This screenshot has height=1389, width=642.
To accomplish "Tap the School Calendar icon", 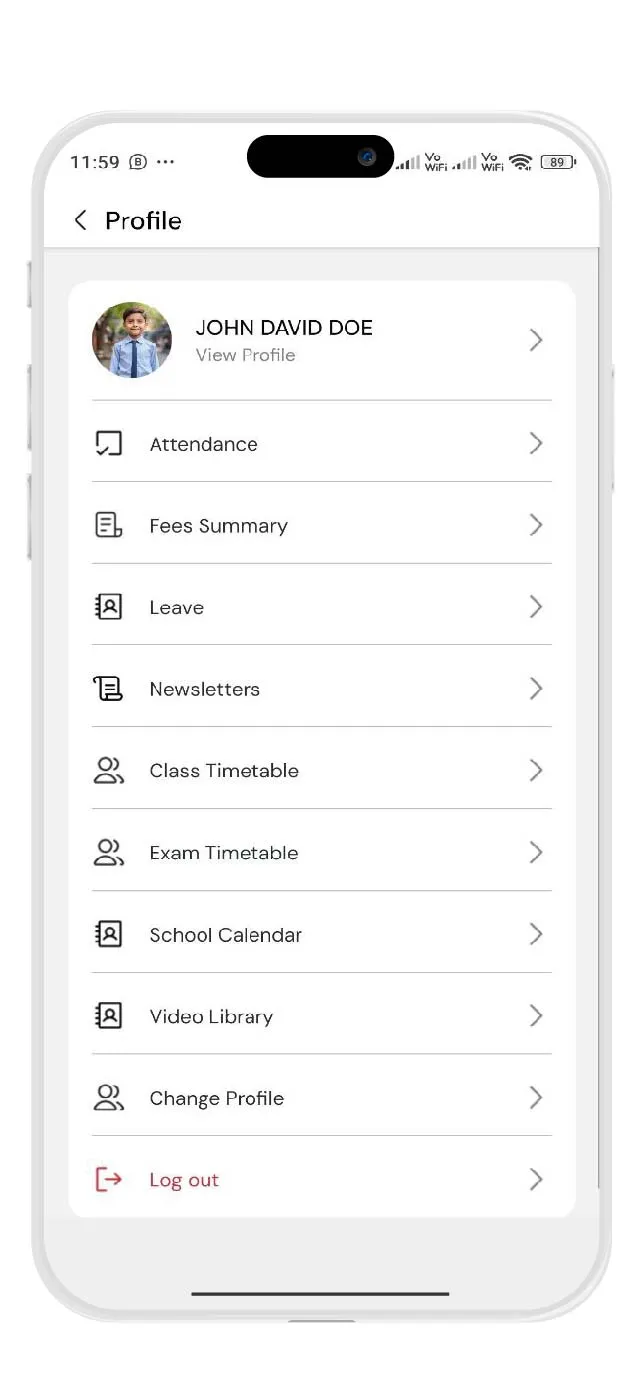I will pos(108,934).
